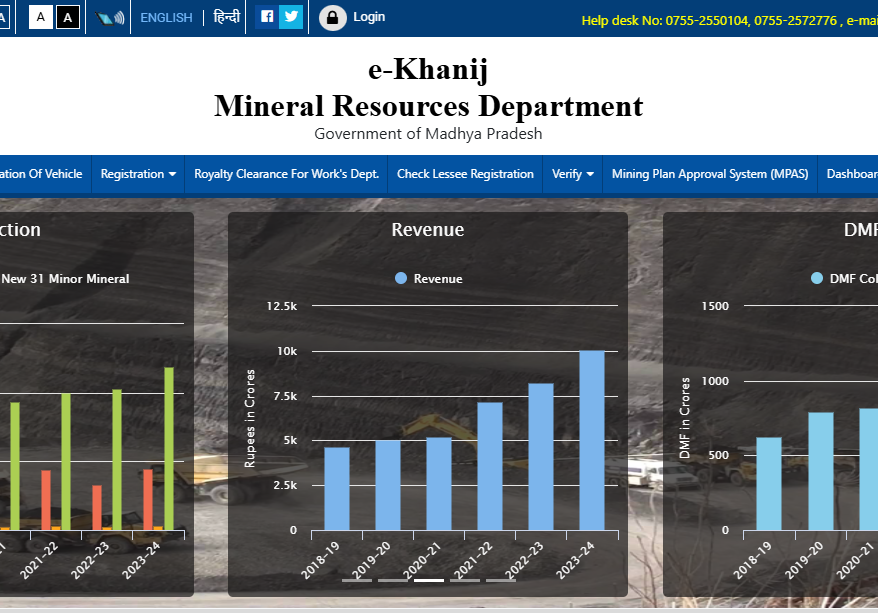Click the orange 2022-23 bar in production chart
Image resolution: width=878 pixels, height=613 pixels.
pos(97,507)
